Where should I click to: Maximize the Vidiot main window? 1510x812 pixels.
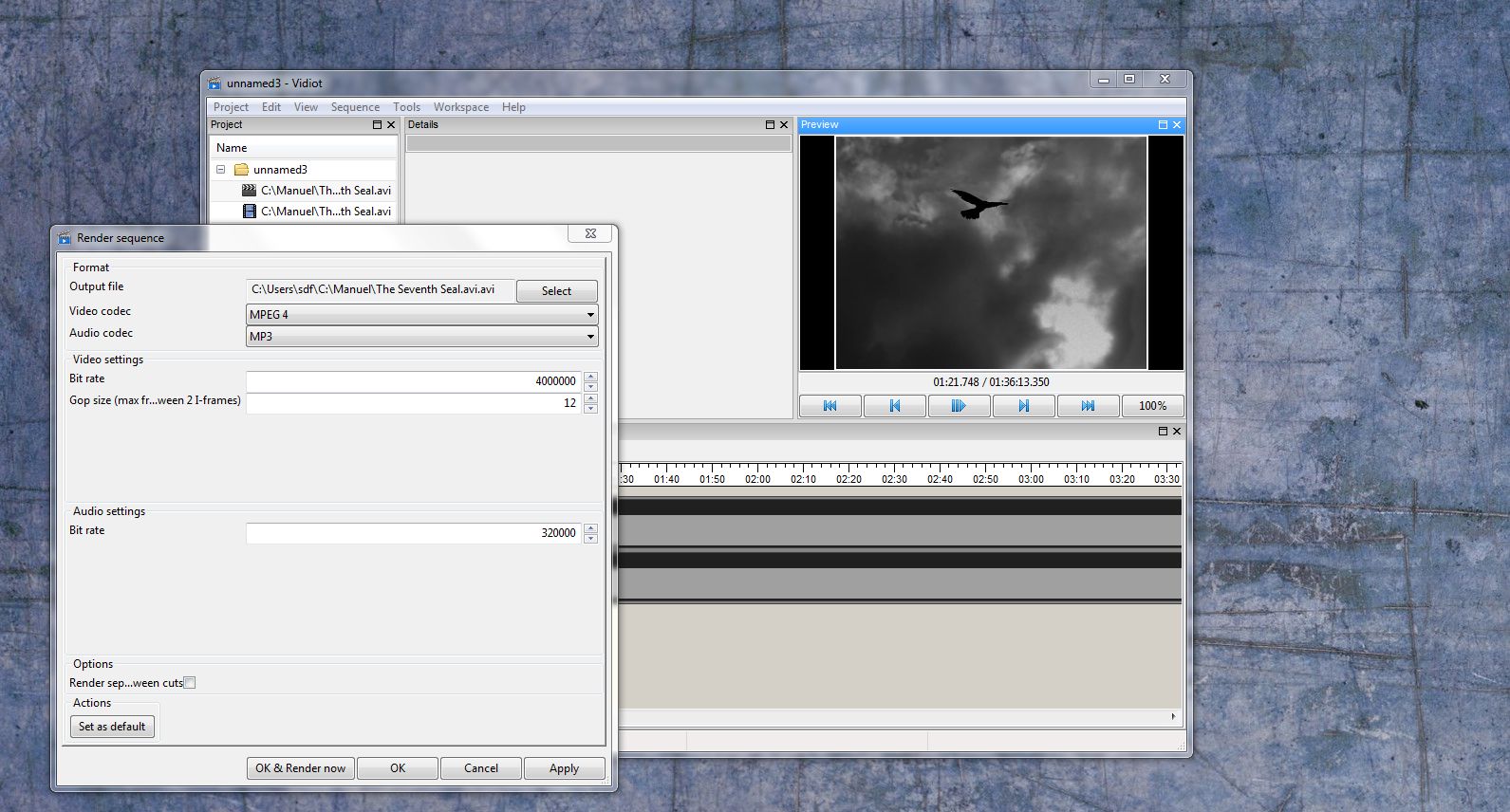click(x=1129, y=80)
